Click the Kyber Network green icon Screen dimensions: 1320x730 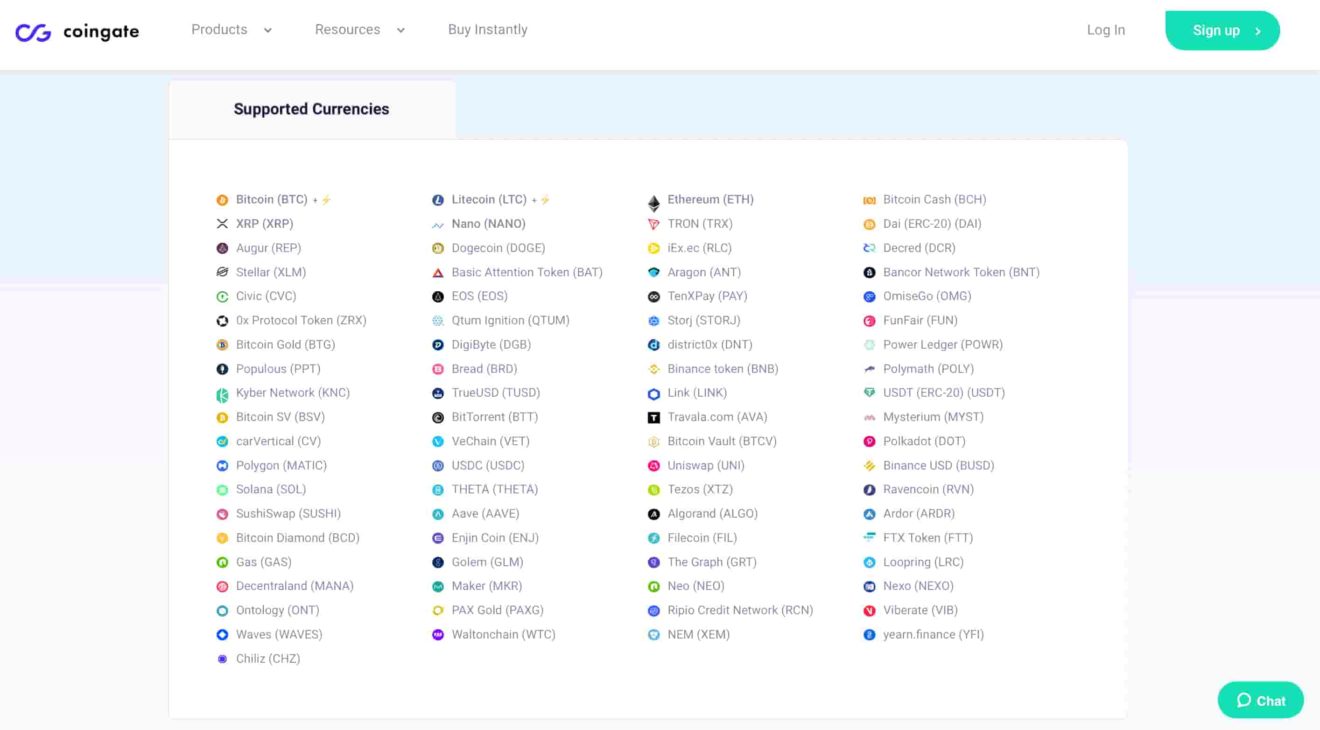(222, 394)
